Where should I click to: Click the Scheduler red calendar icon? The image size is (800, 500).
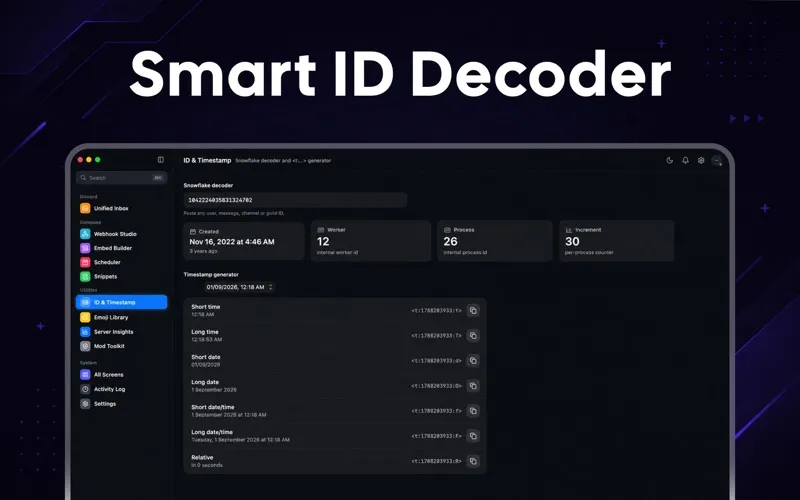pyautogui.click(x=85, y=262)
